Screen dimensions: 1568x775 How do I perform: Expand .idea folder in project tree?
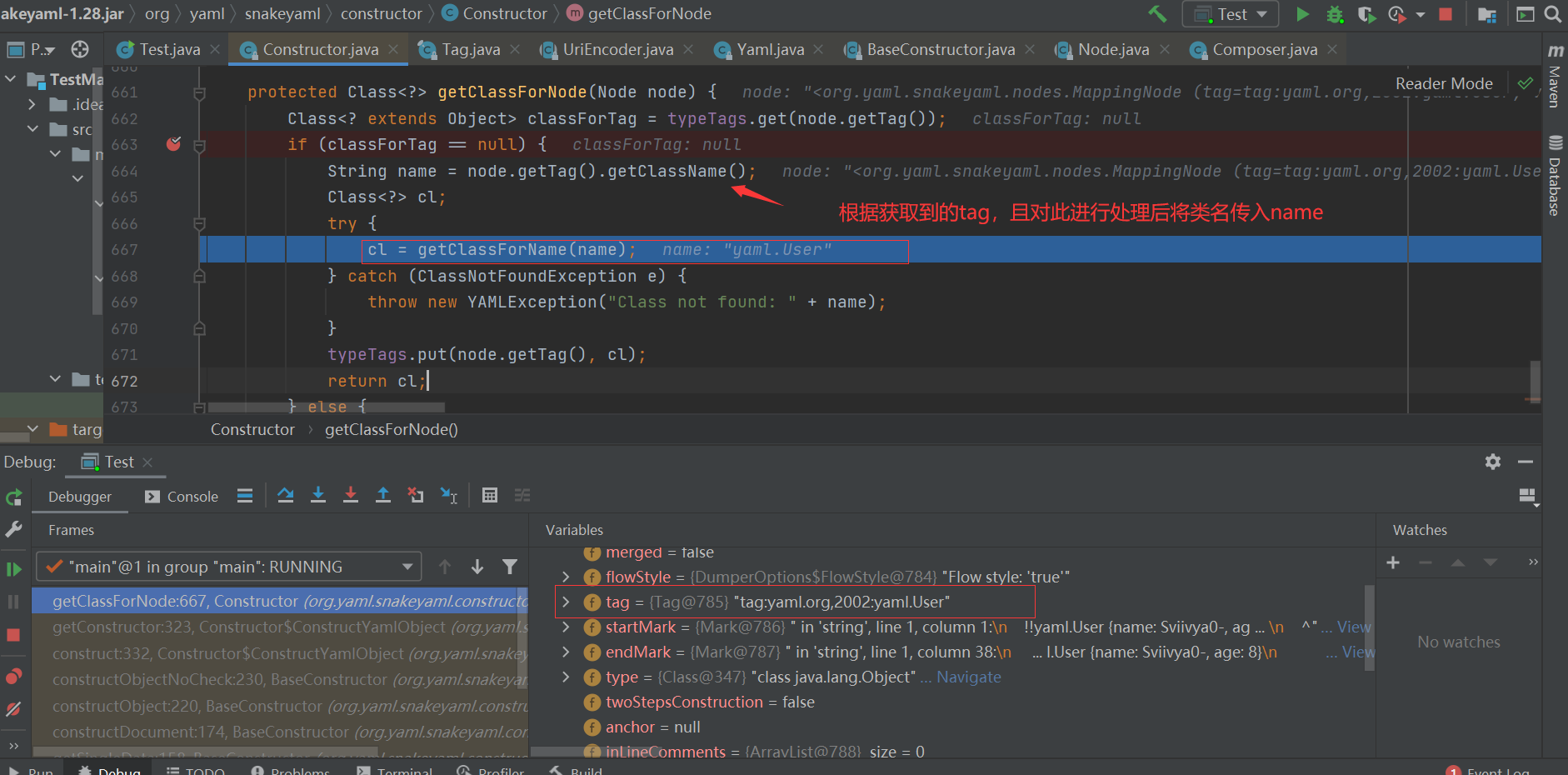(x=32, y=104)
